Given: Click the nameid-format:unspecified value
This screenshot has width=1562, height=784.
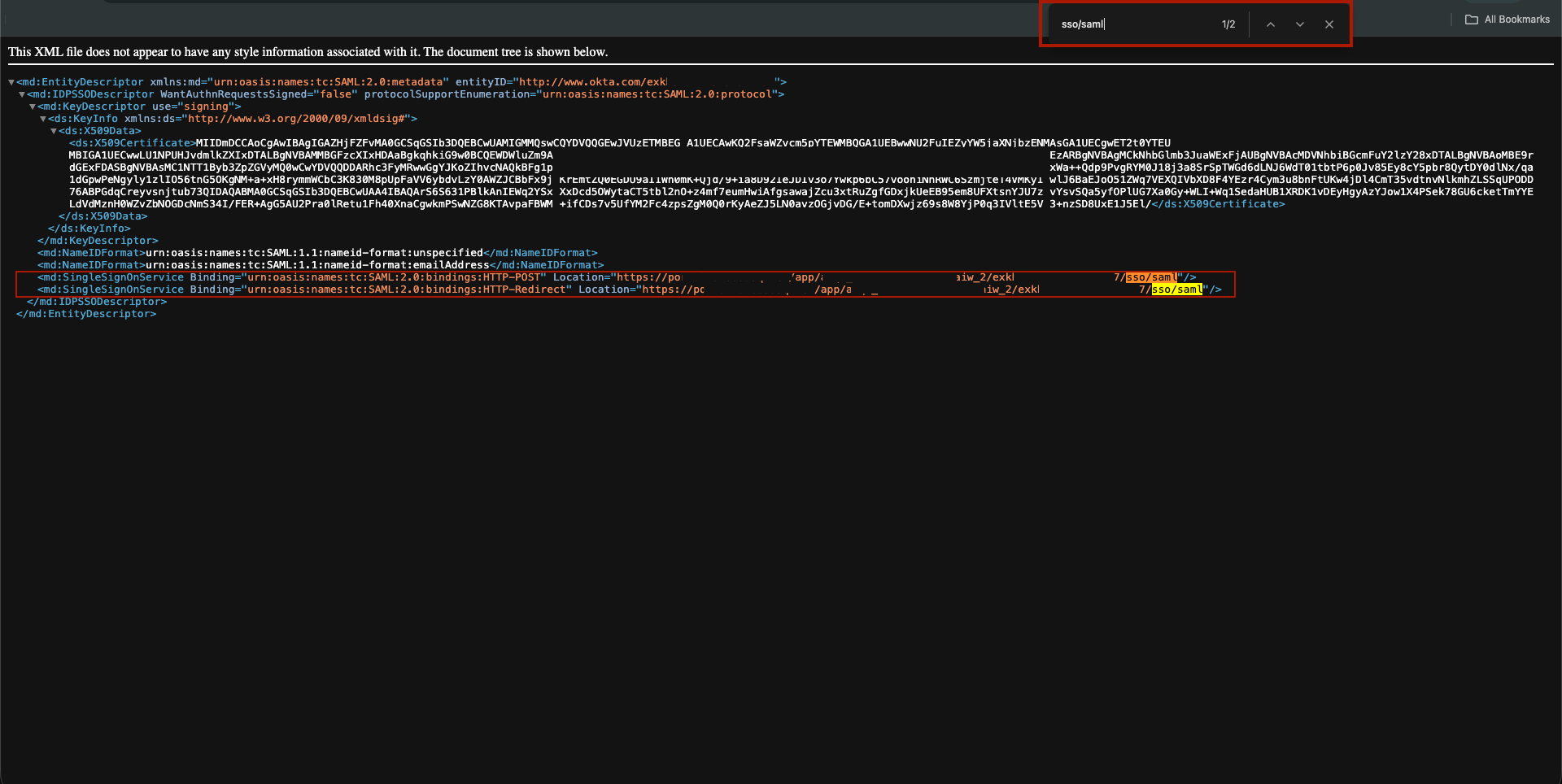Looking at the screenshot, I should [x=314, y=253].
